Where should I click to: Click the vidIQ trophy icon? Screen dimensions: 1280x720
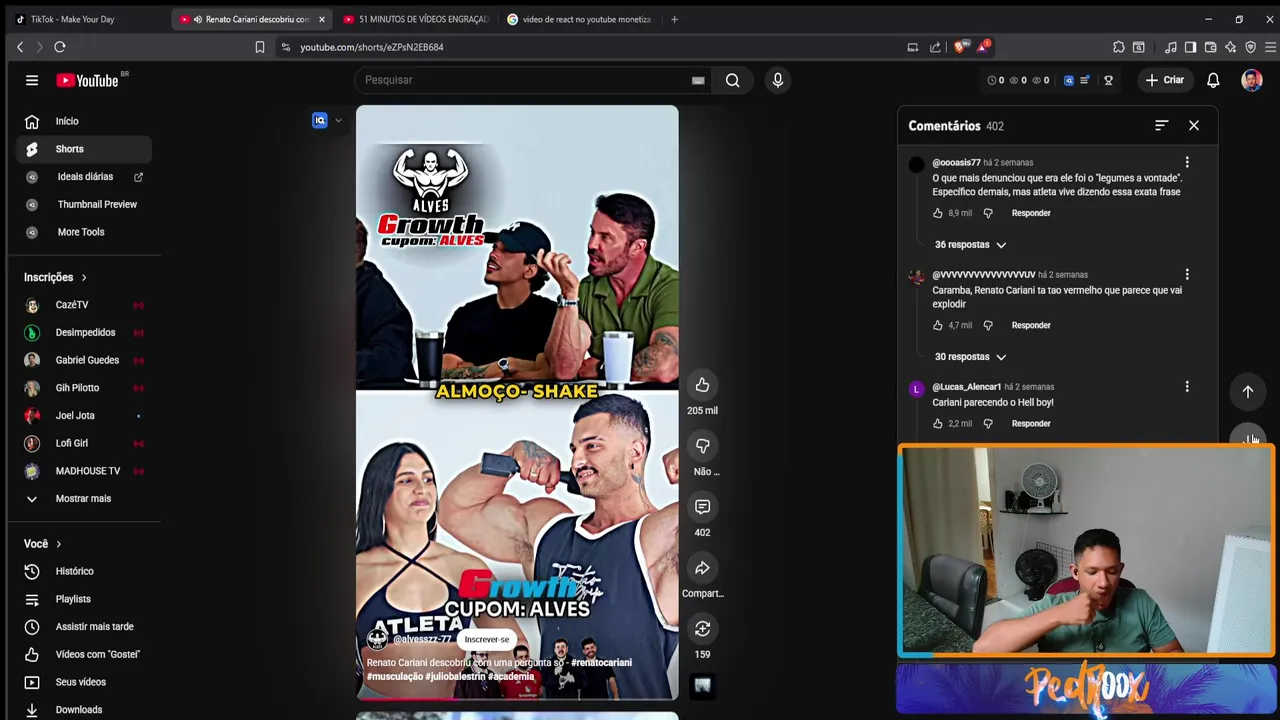click(x=1108, y=80)
